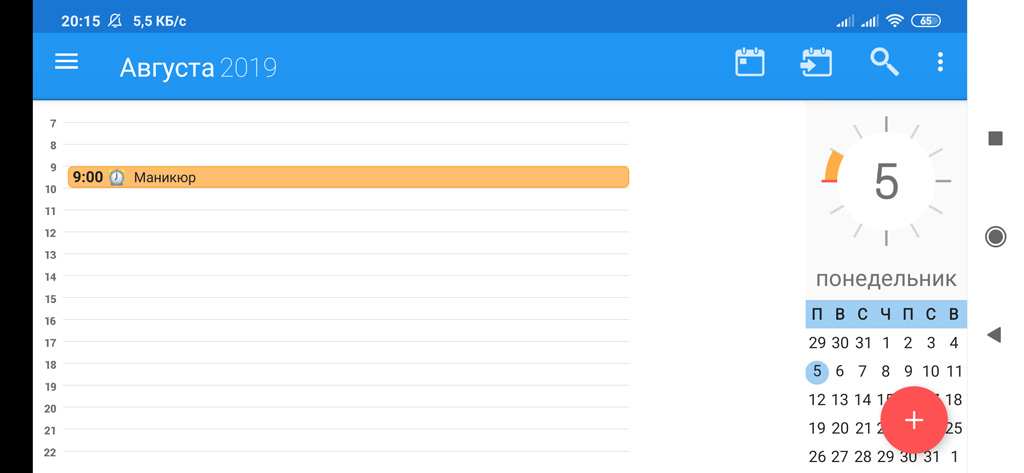Open the go-to-date calendar icon
The width and height of the screenshot is (1024, 473).
816,63
